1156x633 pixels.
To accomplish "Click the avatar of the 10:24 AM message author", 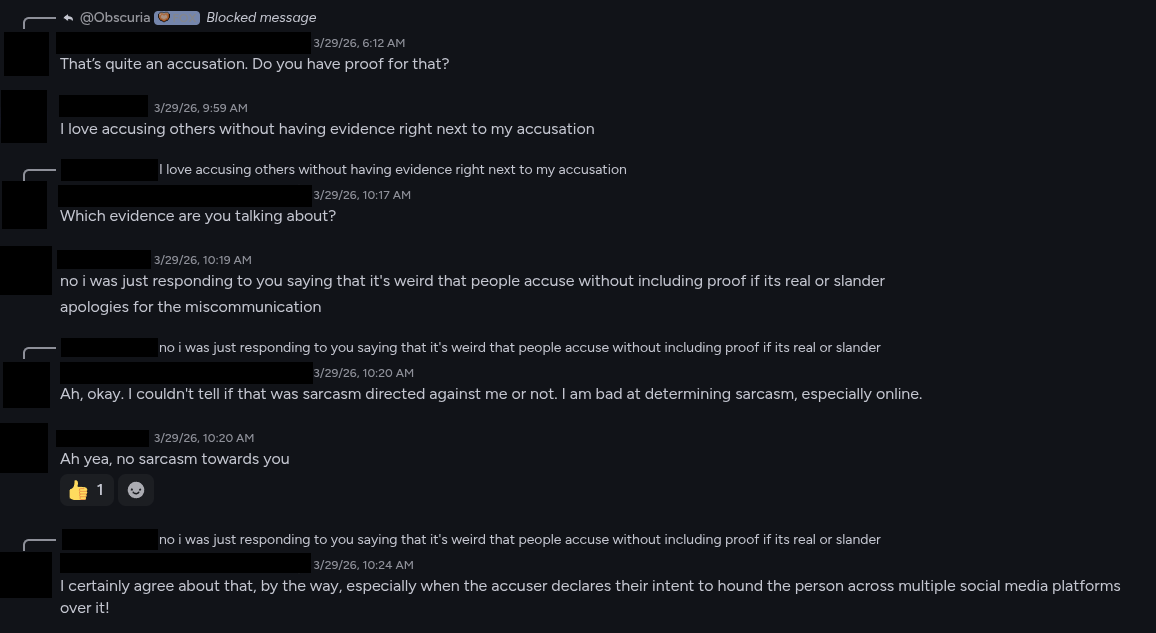I will [x=26, y=575].
